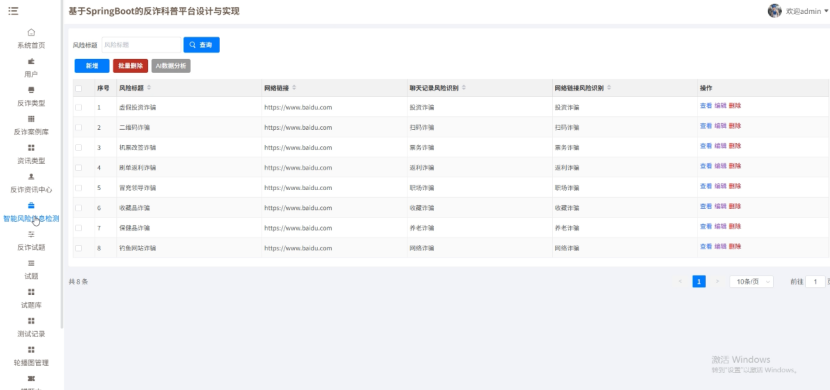Image resolution: width=830 pixels, height=390 pixels.
Task: Check the box for row 4 刷单返利诈骗
Action: tap(78, 168)
